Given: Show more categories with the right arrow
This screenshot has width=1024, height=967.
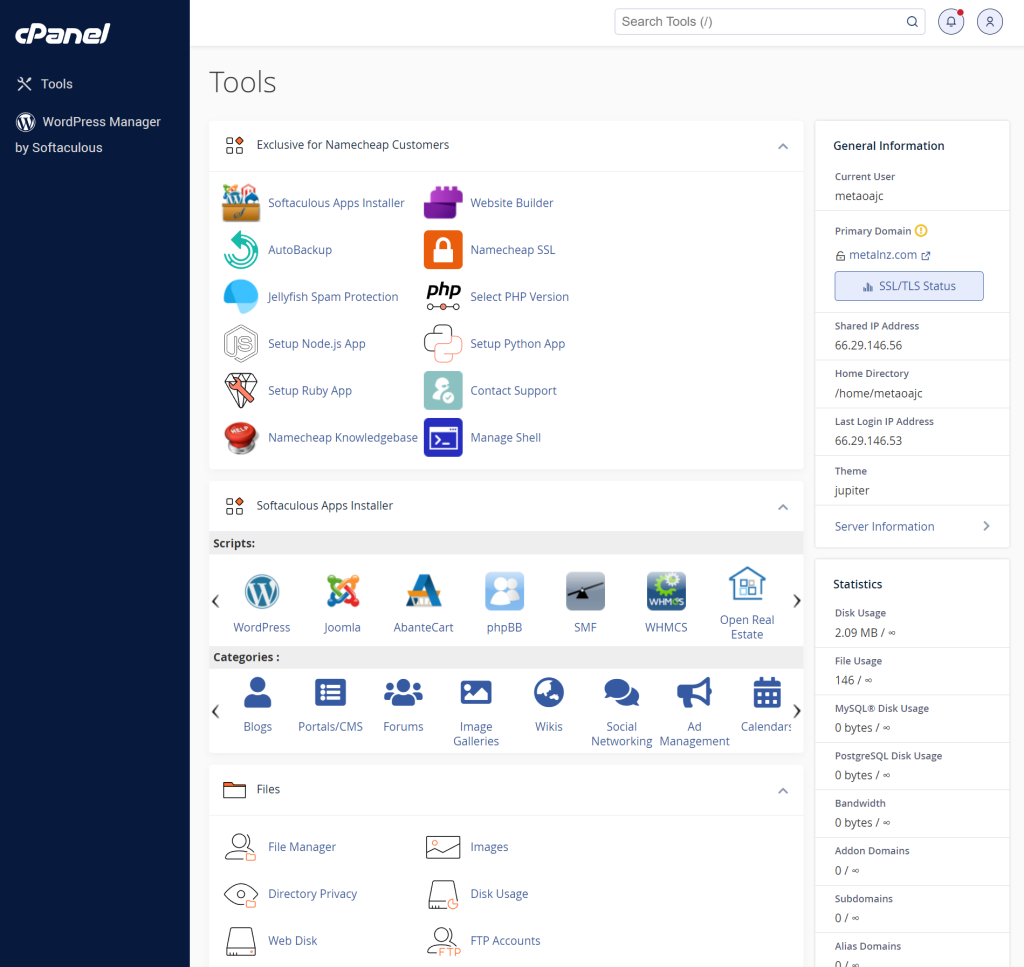Looking at the screenshot, I should pos(797,711).
